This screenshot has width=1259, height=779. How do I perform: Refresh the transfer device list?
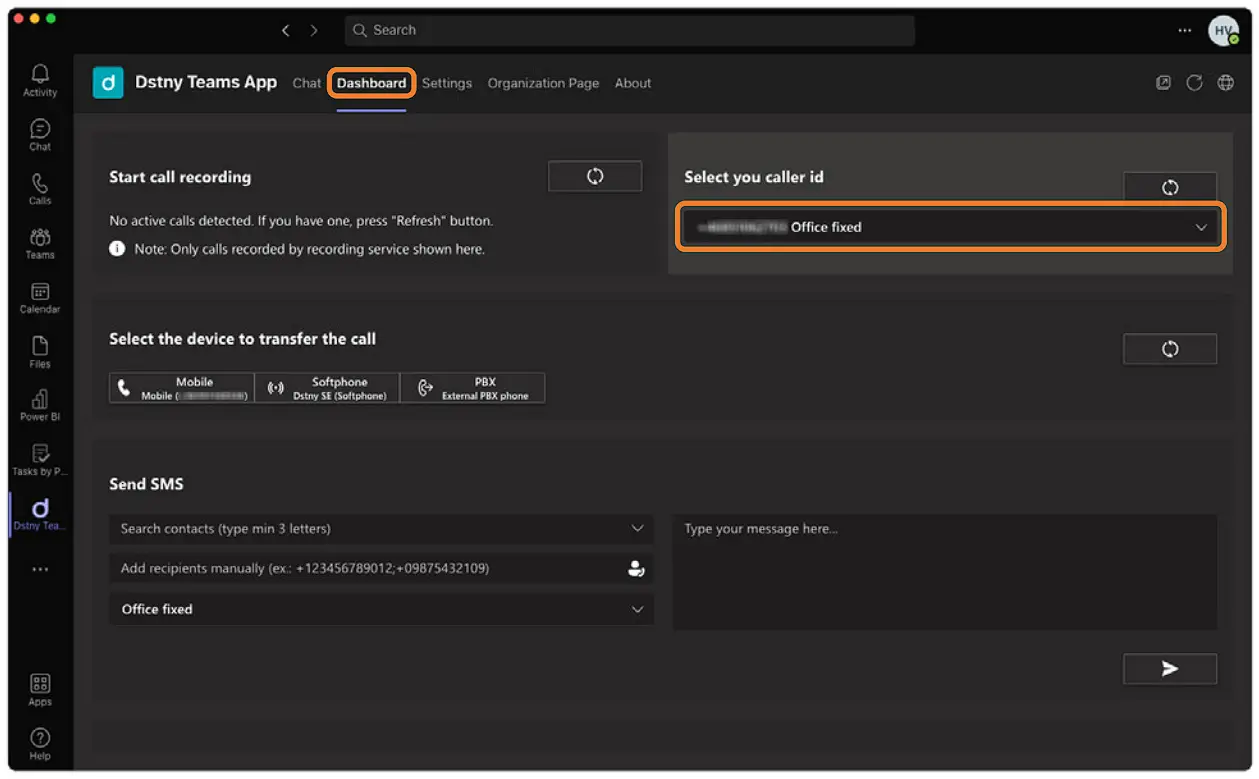tap(1169, 349)
